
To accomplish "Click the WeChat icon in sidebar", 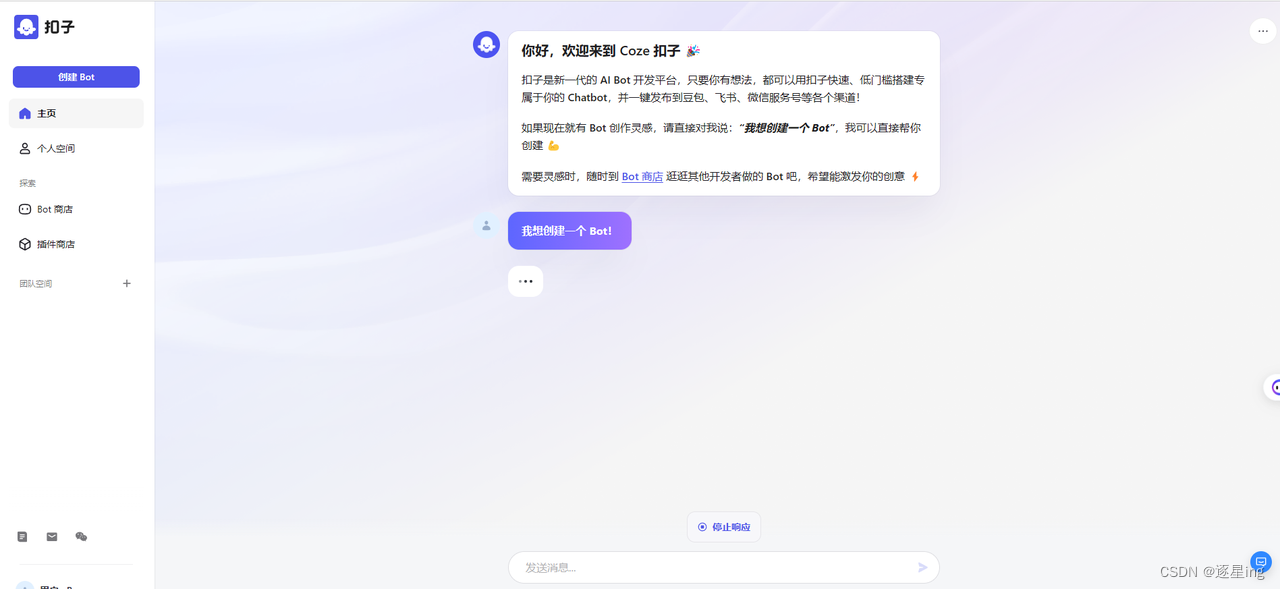I will pos(81,537).
